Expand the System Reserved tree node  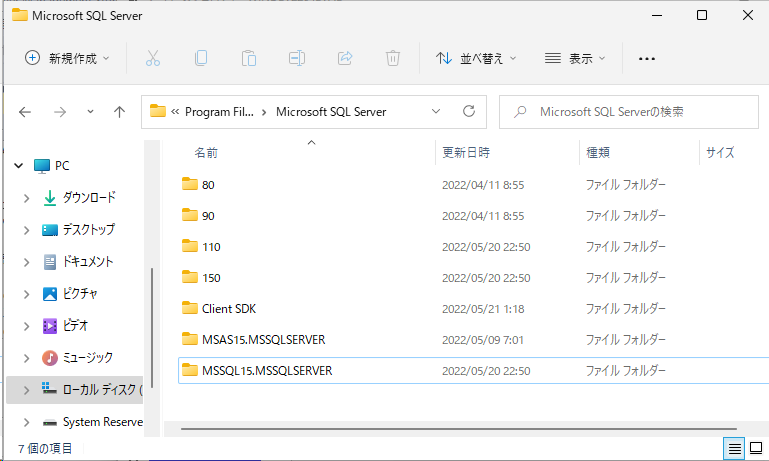coord(26,422)
